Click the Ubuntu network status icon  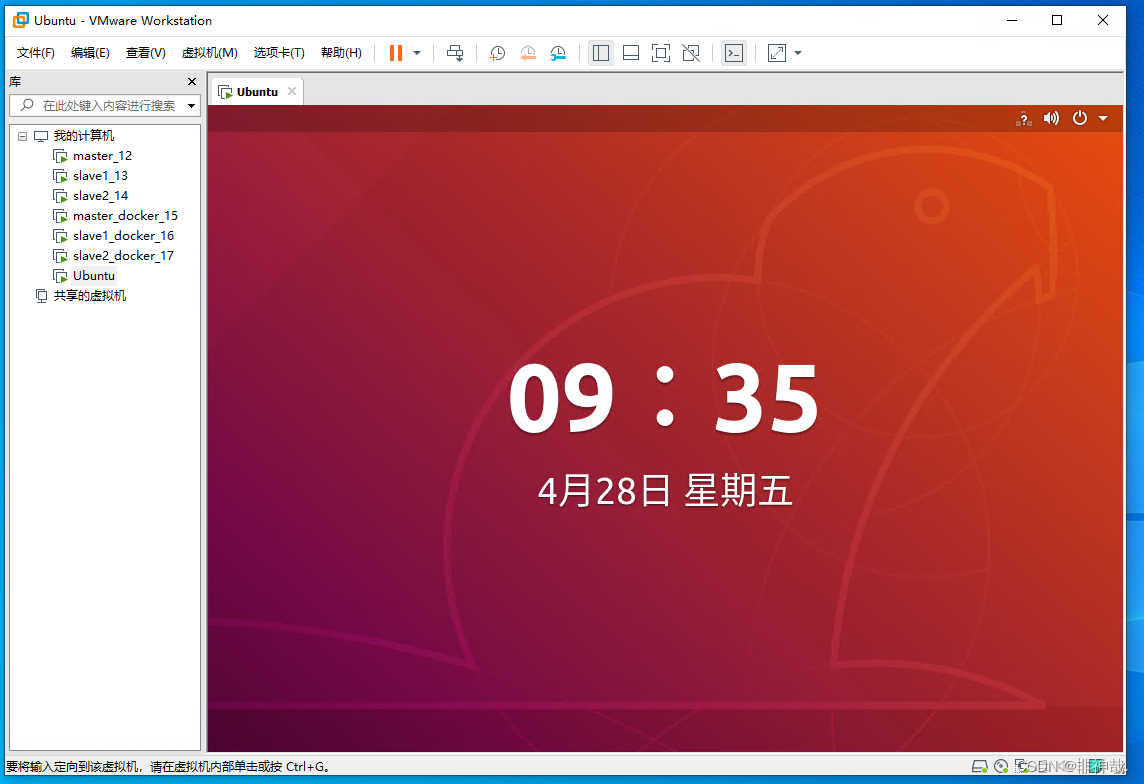point(1024,119)
